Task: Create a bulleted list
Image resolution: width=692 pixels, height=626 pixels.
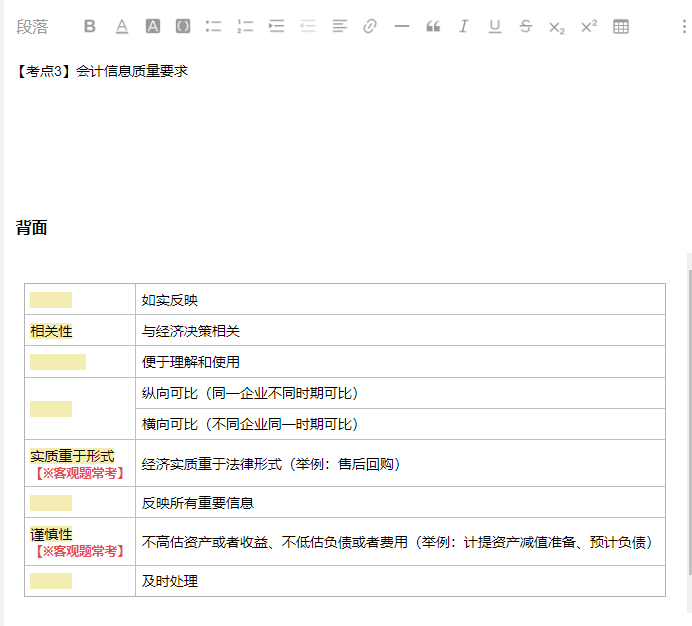Action: tap(214, 26)
